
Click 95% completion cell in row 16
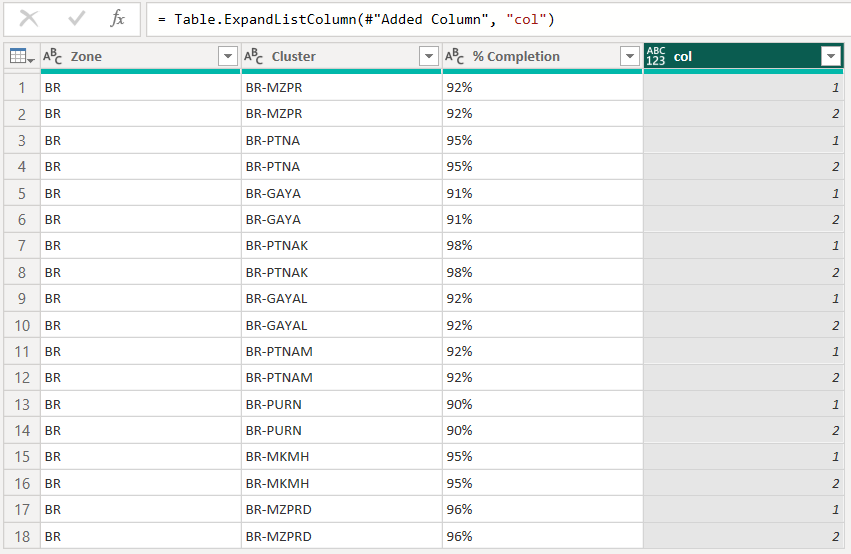(543, 483)
